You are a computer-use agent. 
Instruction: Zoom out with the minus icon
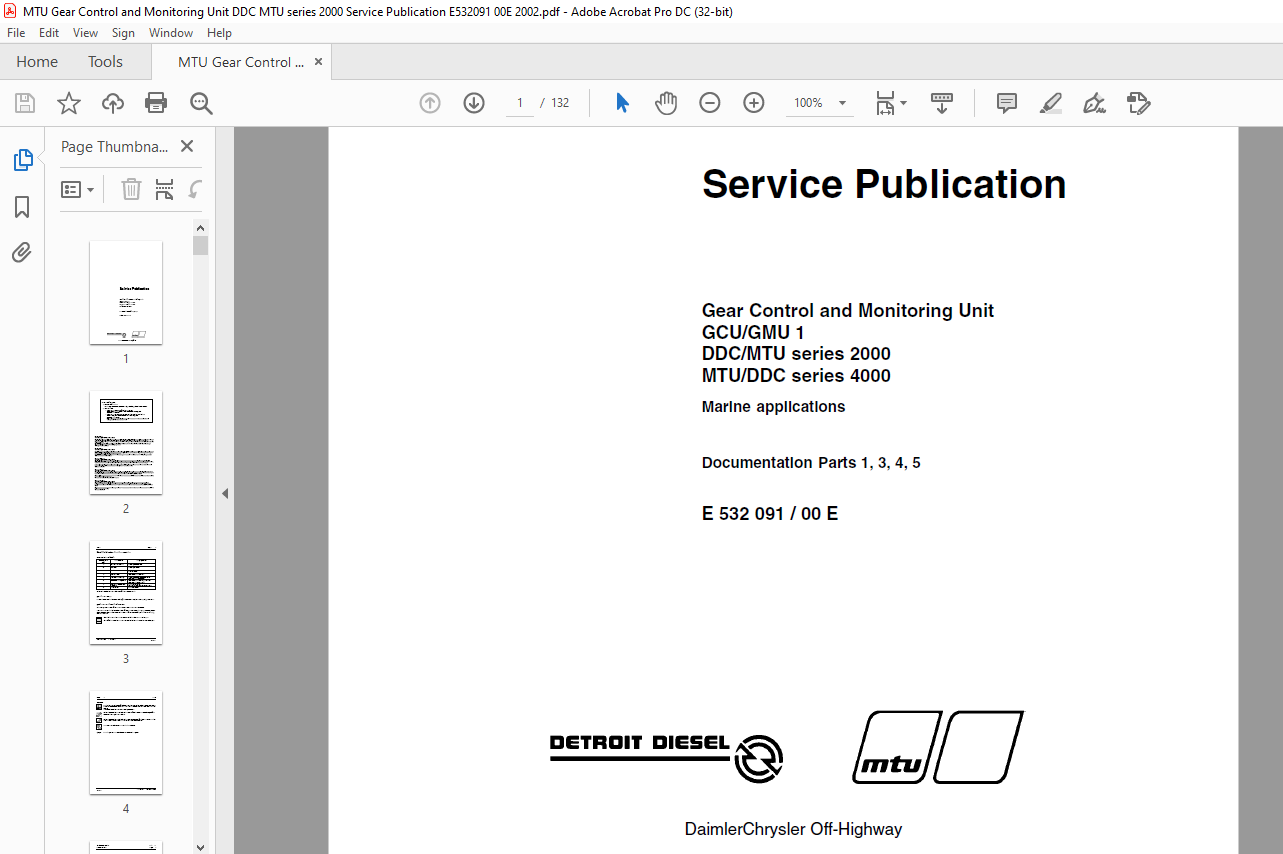click(x=710, y=103)
